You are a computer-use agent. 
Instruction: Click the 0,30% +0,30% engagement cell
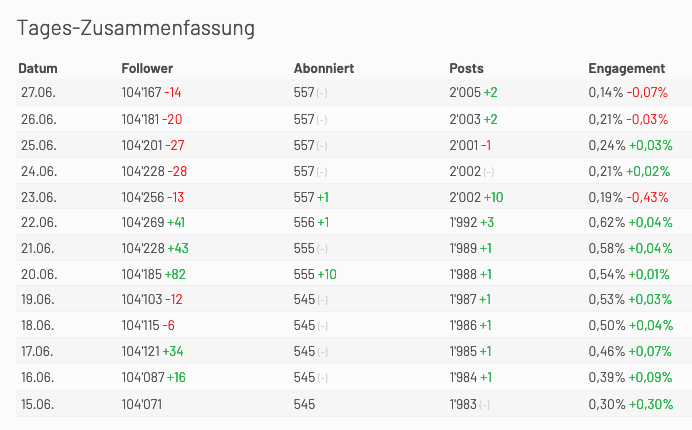point(631,404)
